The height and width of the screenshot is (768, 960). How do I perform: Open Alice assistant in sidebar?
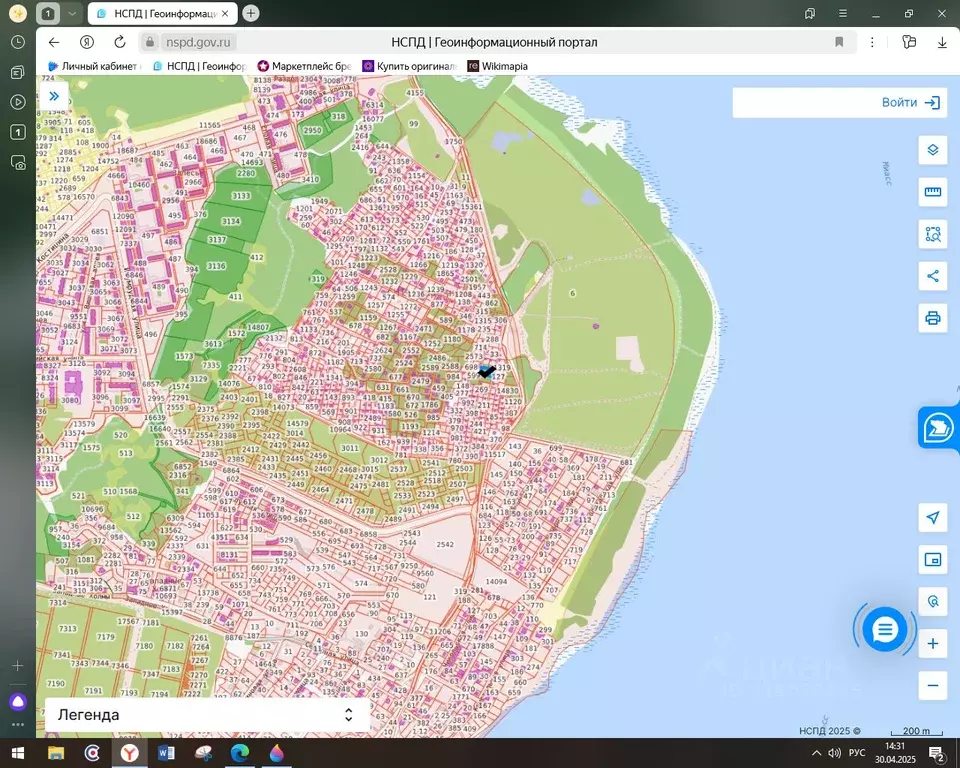click(18, 702)
